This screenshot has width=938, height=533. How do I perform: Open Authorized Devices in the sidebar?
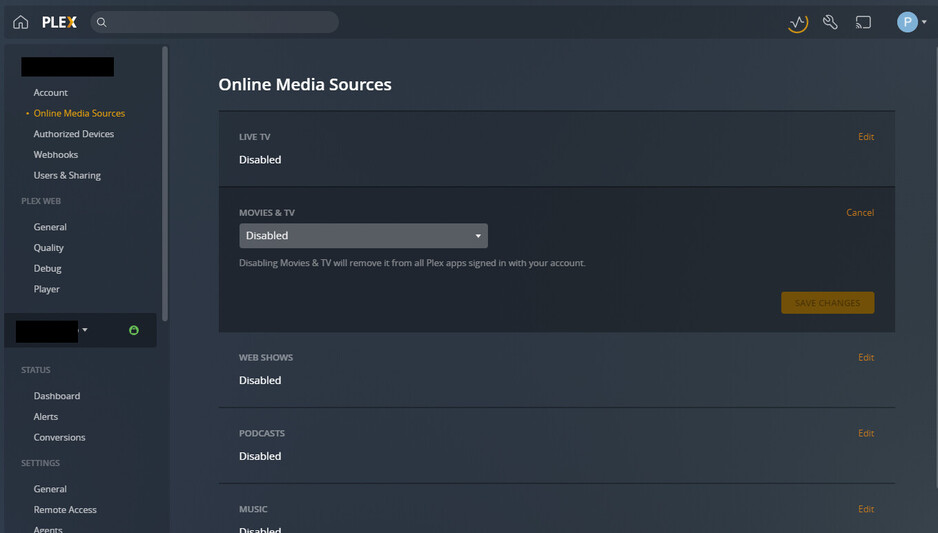click(x=74, y=134)
